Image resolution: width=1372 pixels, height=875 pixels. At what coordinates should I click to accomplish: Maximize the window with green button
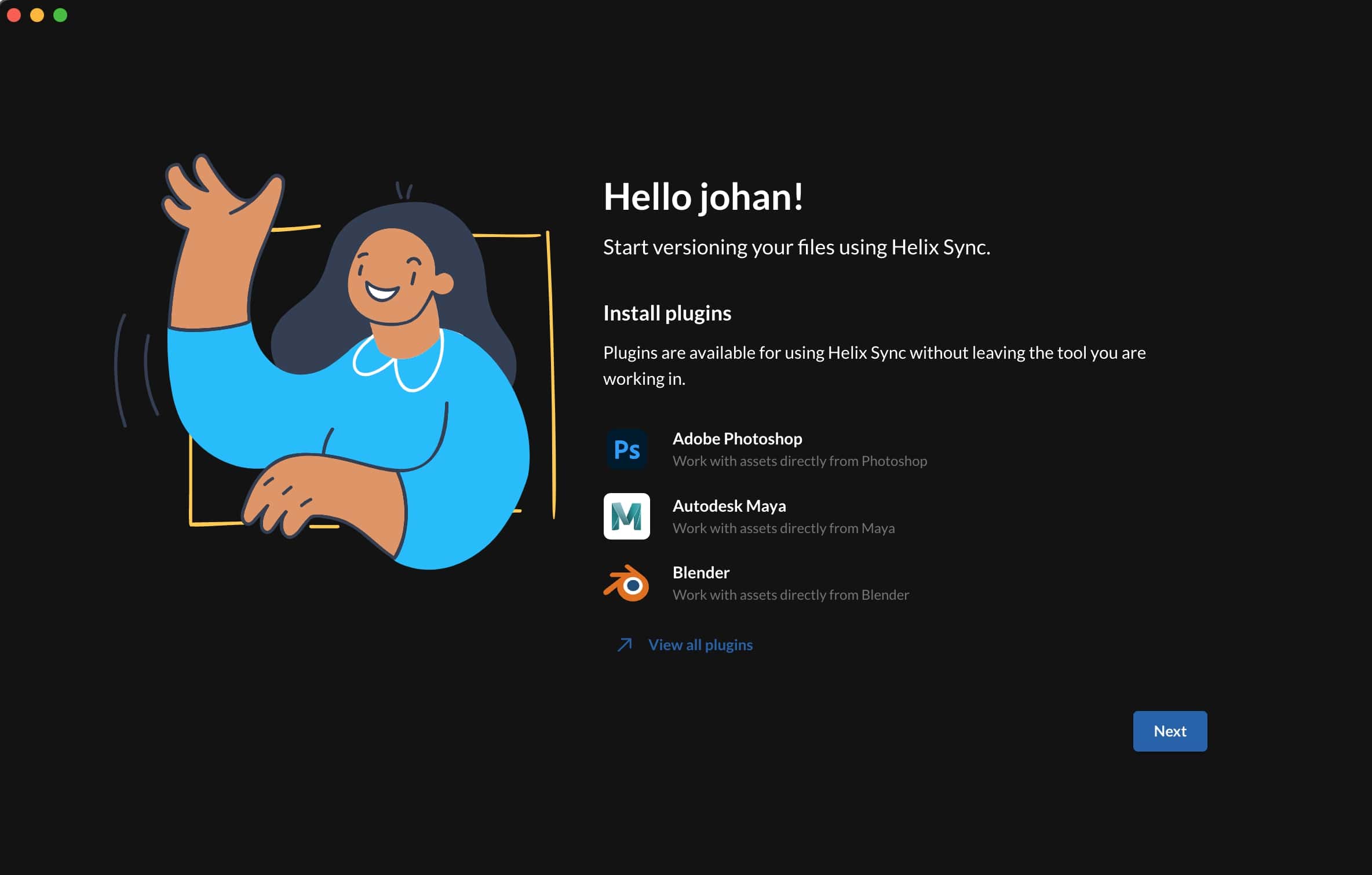pyautogui.click(x=60, y=15)
